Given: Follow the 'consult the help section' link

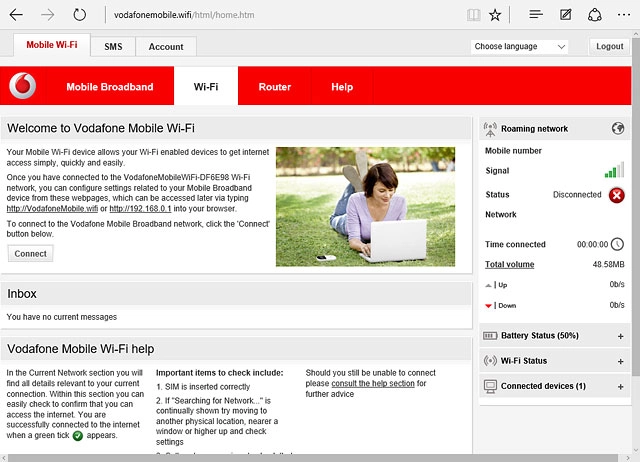Looking at the screenshot, I should coord(372,384).
